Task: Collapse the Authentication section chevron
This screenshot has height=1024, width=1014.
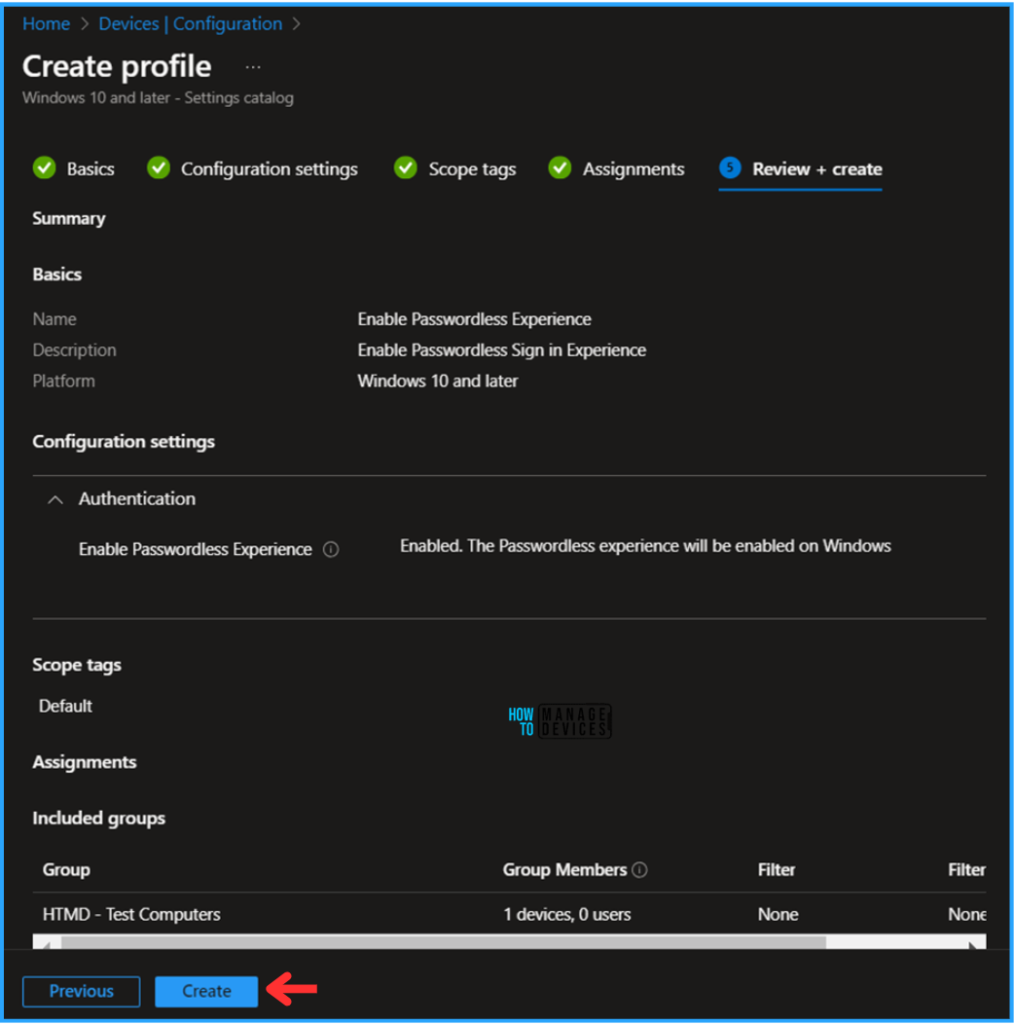Action: [x=55, y=500]
